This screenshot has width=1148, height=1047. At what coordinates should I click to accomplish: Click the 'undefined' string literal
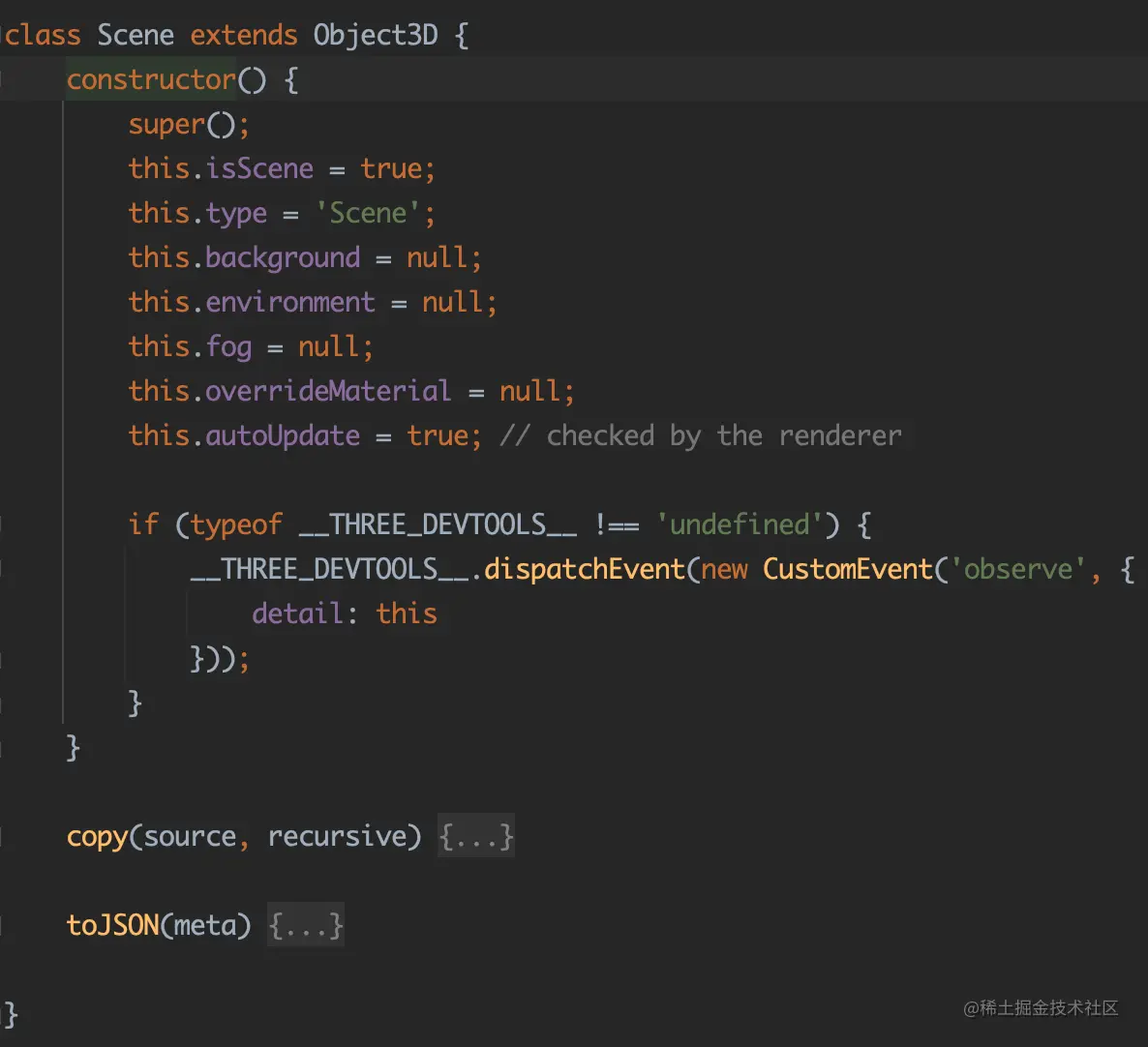coord(740,525)
